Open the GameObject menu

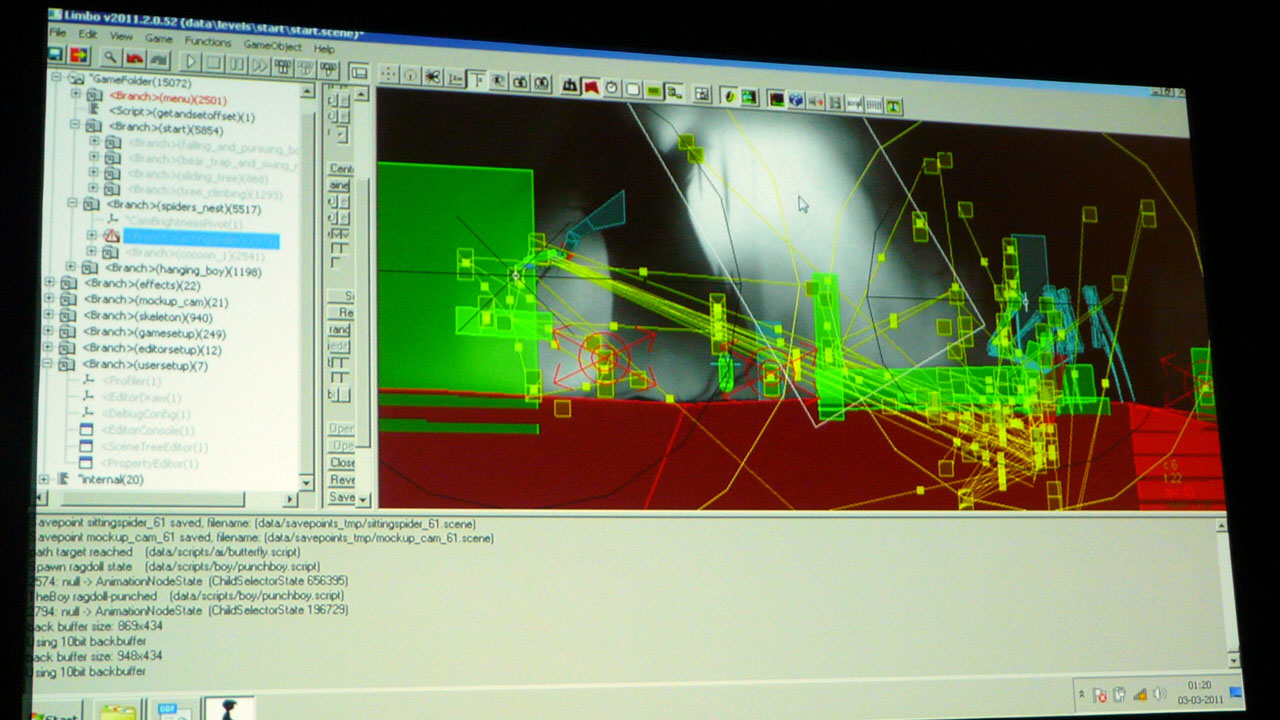click(x=272, y=46)
